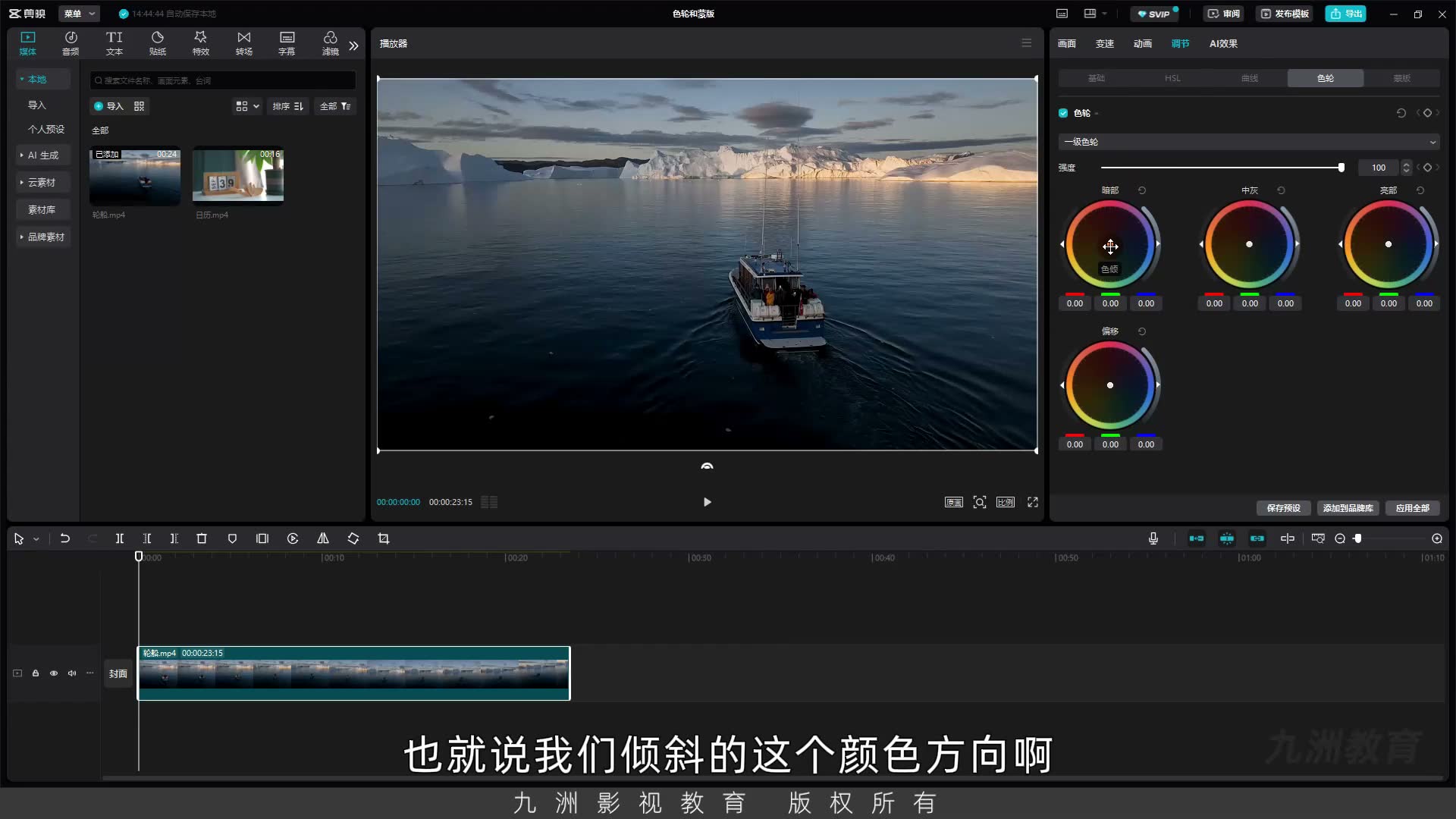Expand the 一级色轮 dropdown
This screenshot has height=819, width=1456.
[1249, 142]
